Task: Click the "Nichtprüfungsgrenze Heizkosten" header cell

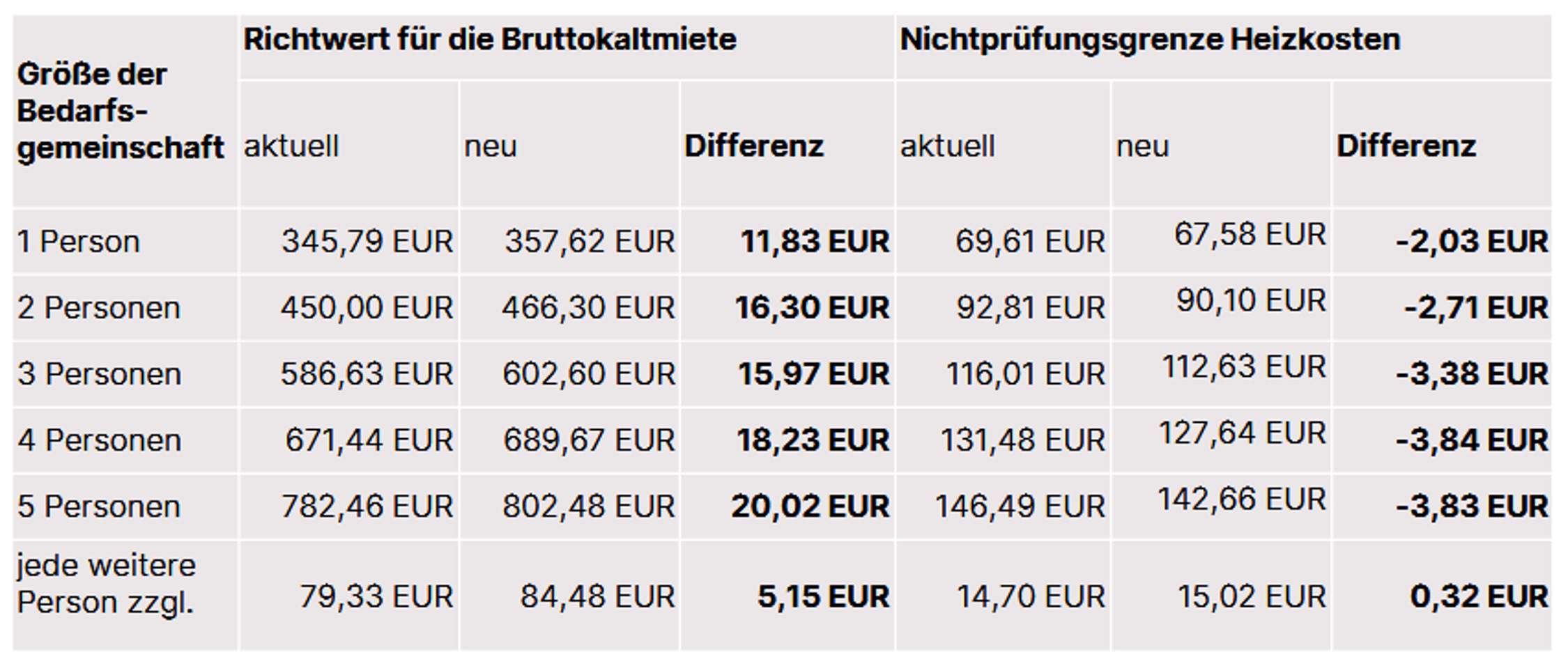Action: pos(1150,40)
